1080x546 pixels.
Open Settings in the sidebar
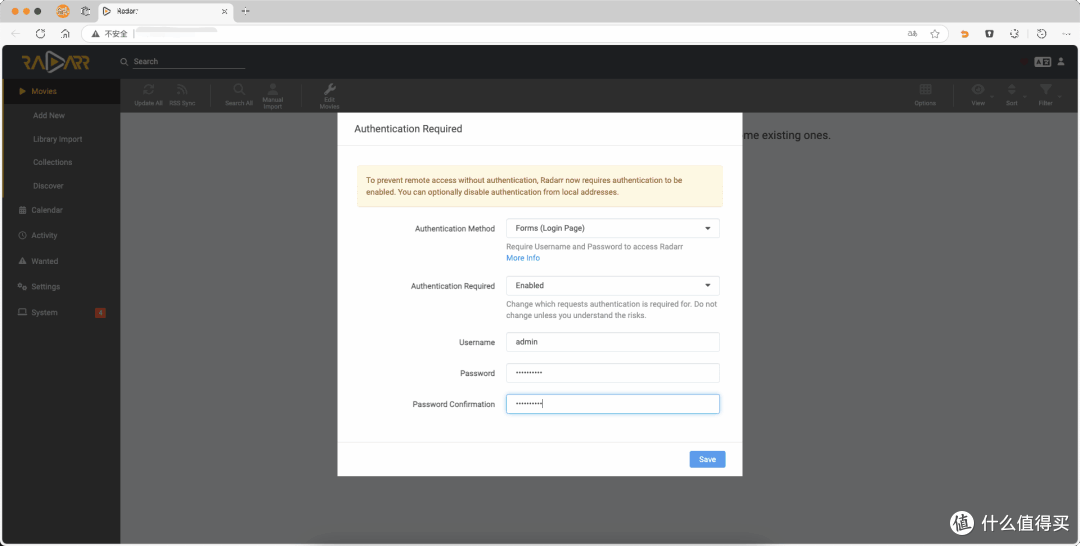click(x=45, y=286)
